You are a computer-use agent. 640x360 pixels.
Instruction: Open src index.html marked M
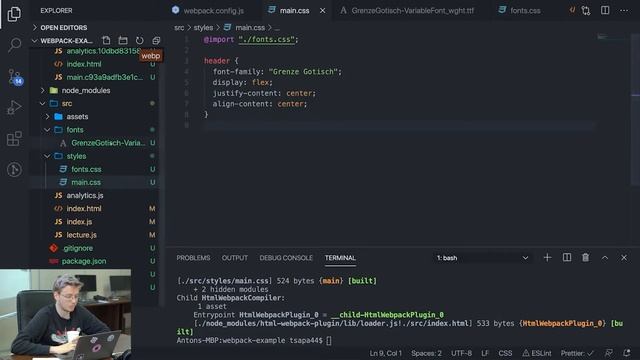[84, 209]
